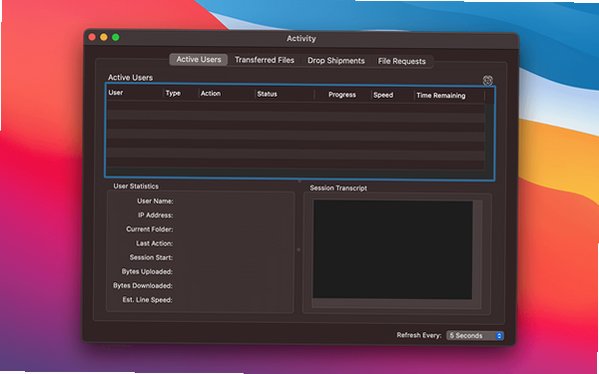Click the User Statistics heading
Viewport: 599px width, 374px height.
[136, 186]
